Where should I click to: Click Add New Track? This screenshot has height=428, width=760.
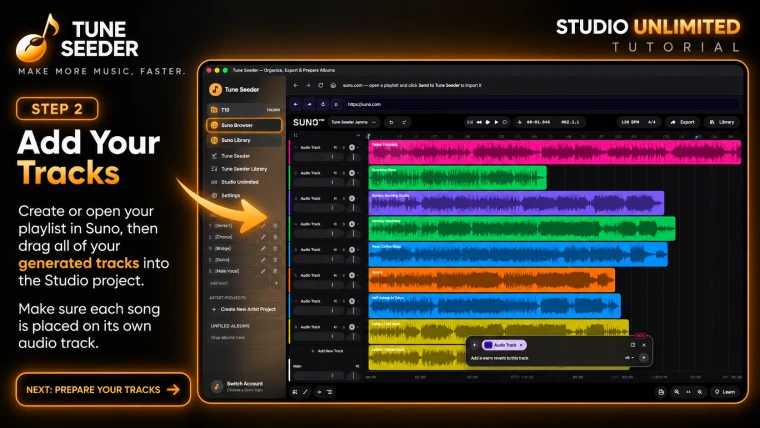tap(327, 351)
